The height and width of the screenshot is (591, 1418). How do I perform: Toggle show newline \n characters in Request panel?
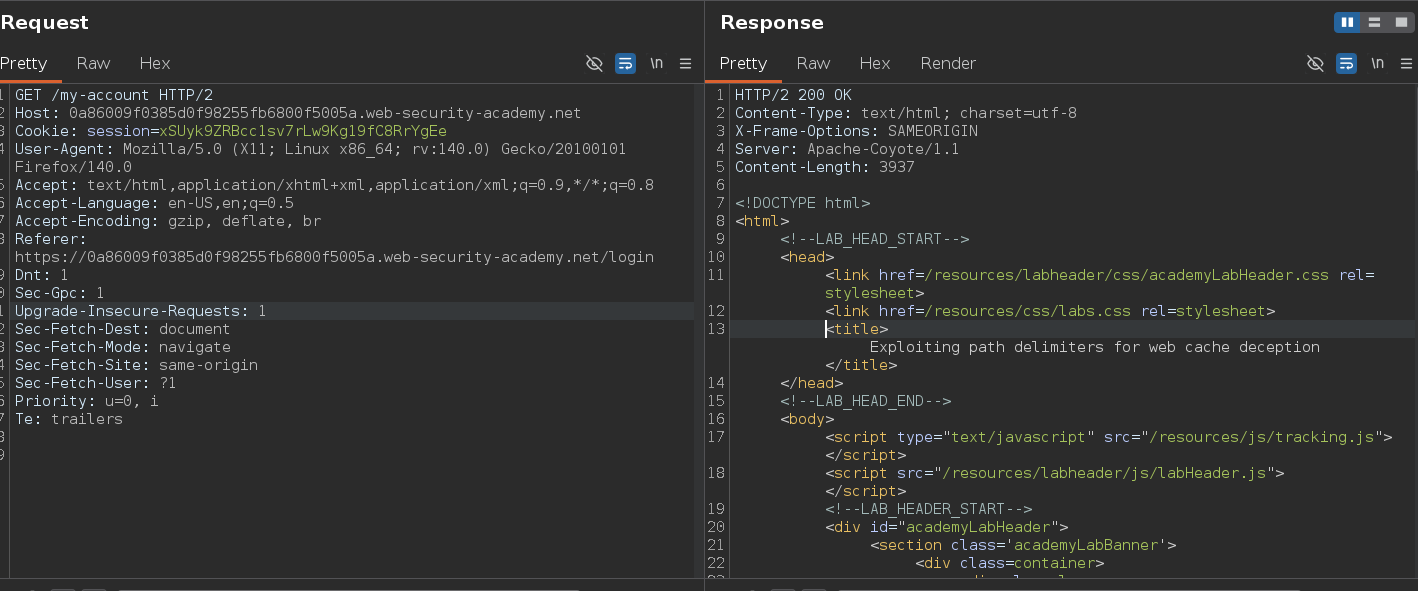[656, 63]
